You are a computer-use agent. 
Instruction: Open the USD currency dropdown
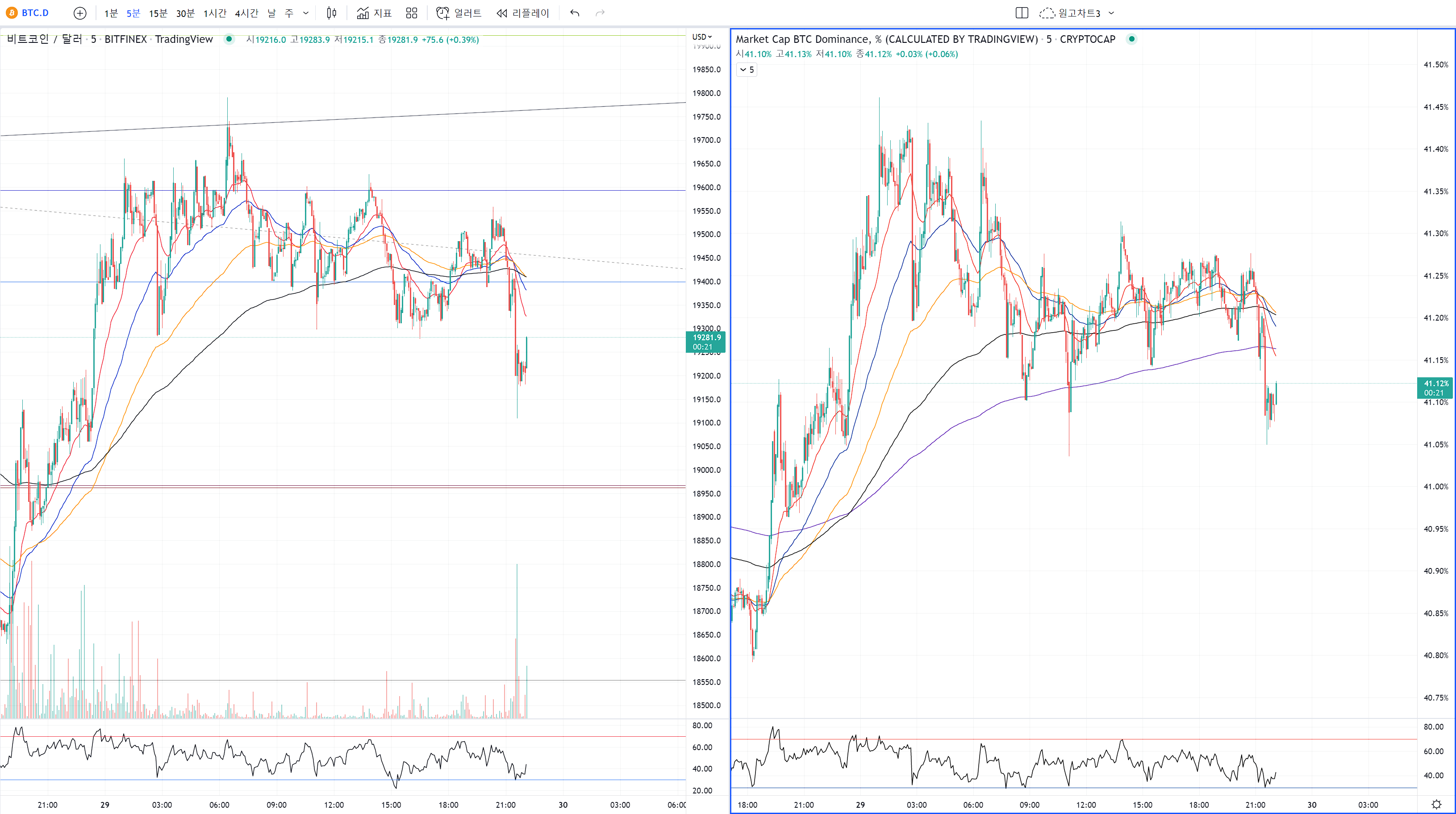click(702, 37)
